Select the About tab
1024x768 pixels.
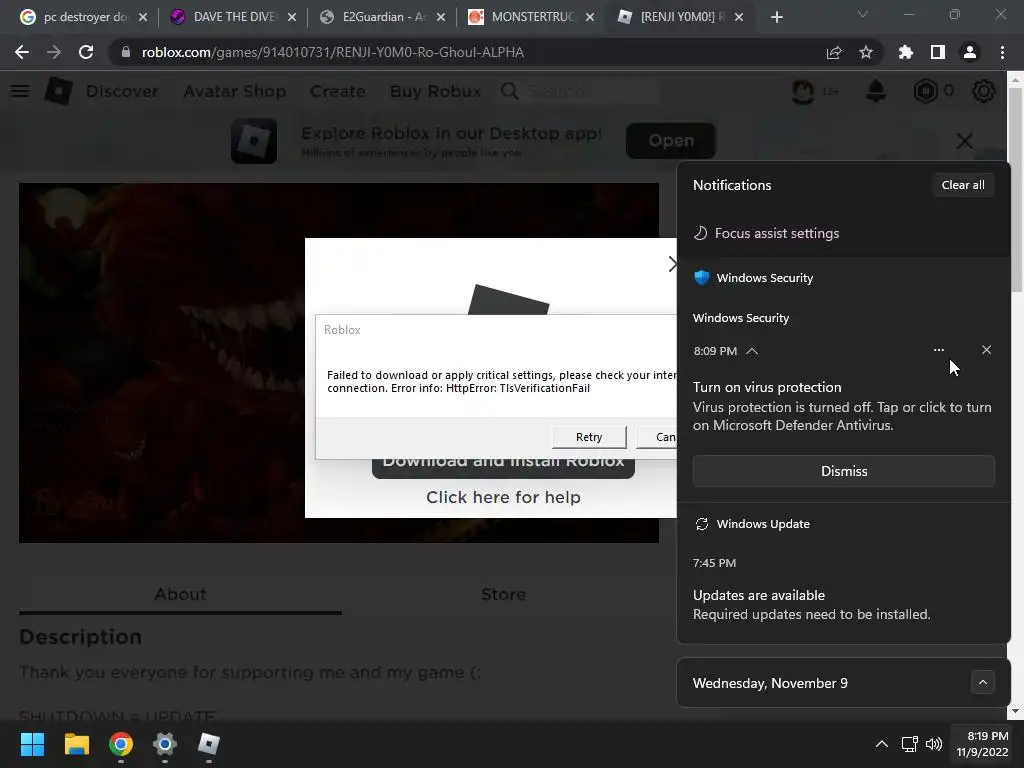(180, 594)
